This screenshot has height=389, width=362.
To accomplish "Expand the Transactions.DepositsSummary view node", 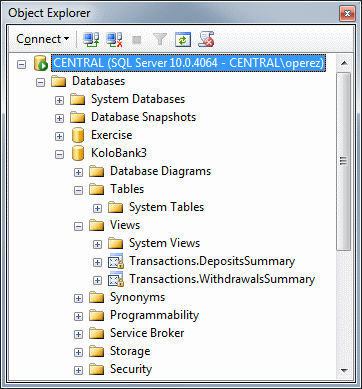I will coord(97,262).
